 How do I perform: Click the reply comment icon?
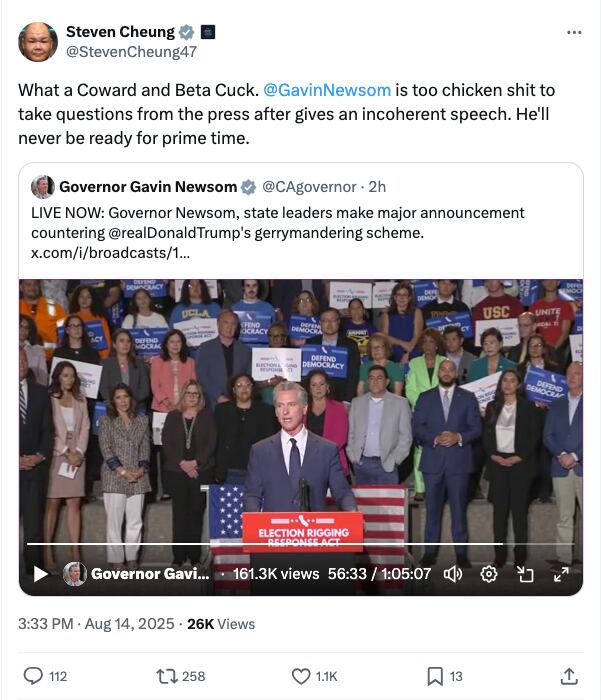click(33, 676)
